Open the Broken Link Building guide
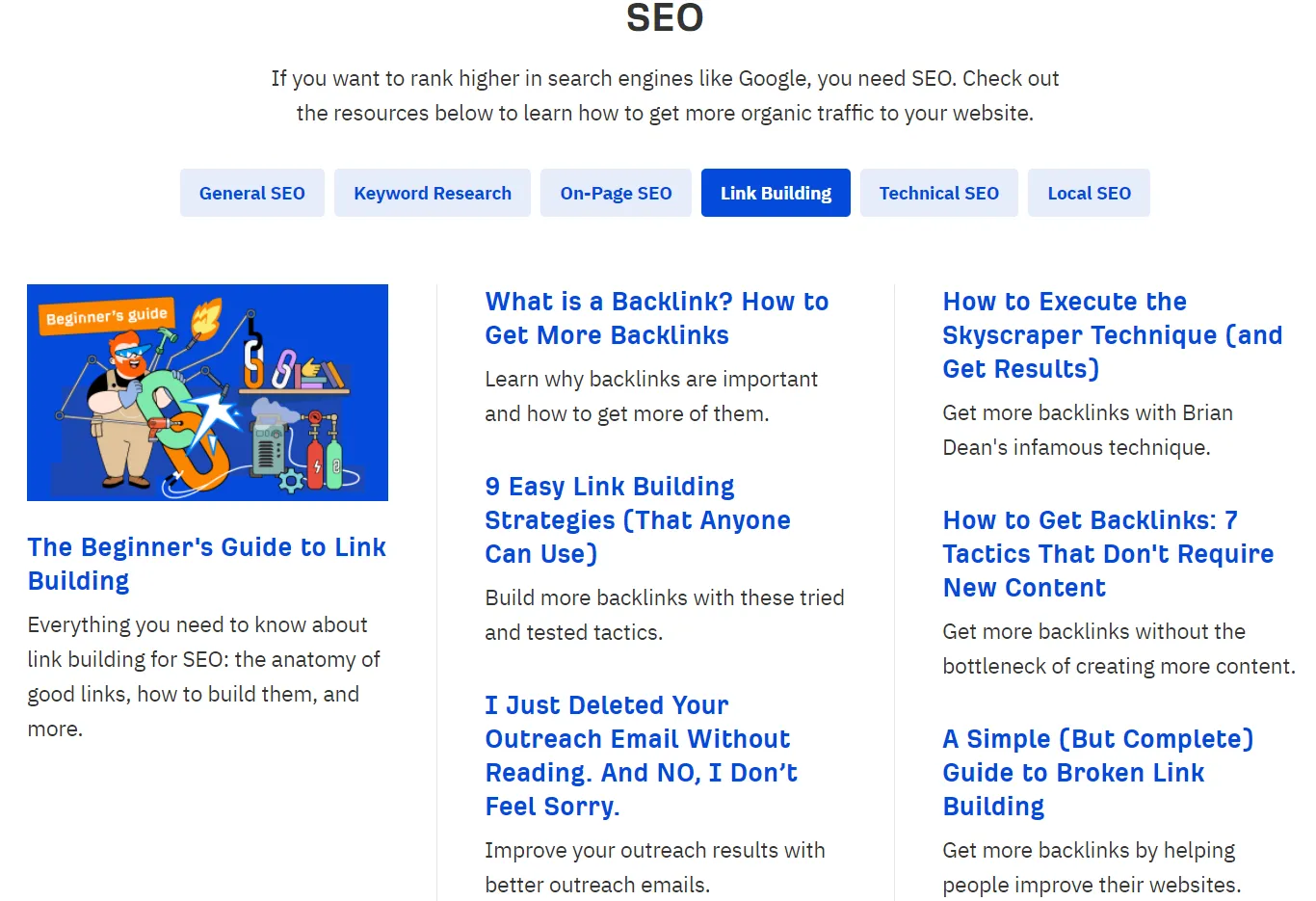The image size is (1316, 901). 1097,773
